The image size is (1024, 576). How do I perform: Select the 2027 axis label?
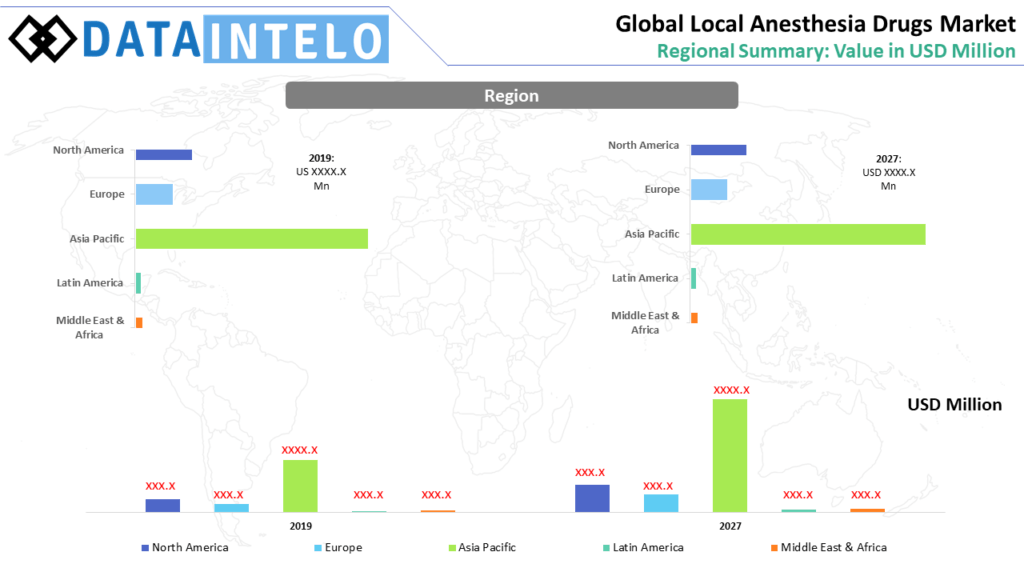point(730,525)
